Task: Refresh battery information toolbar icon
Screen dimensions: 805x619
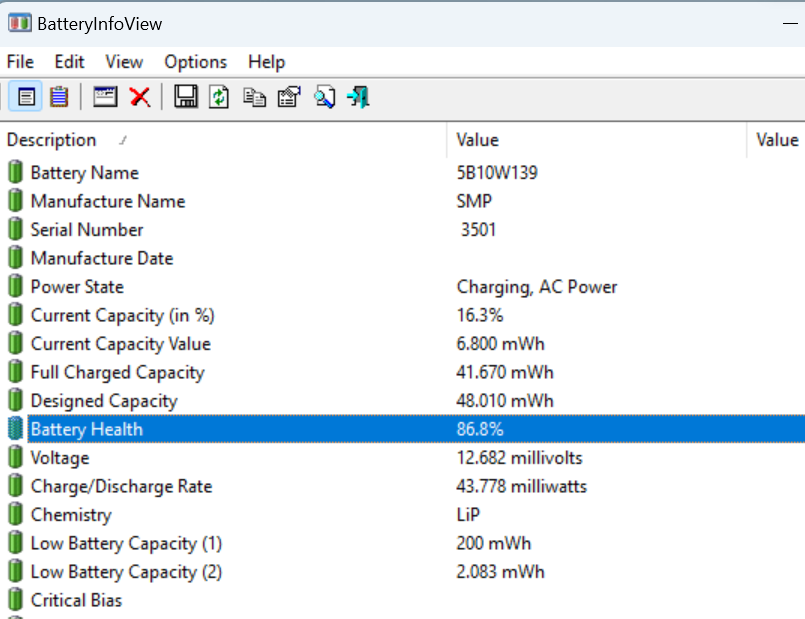Action: coord(219,96)
